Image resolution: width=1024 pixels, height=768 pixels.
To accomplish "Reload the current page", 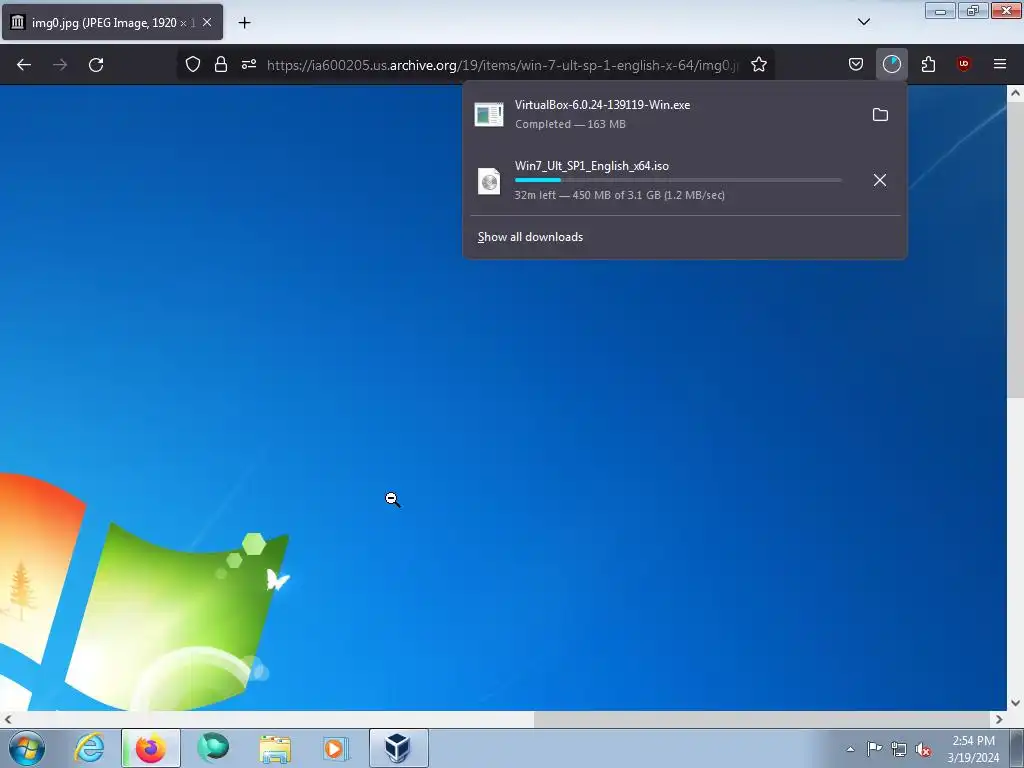I will 96,65.
